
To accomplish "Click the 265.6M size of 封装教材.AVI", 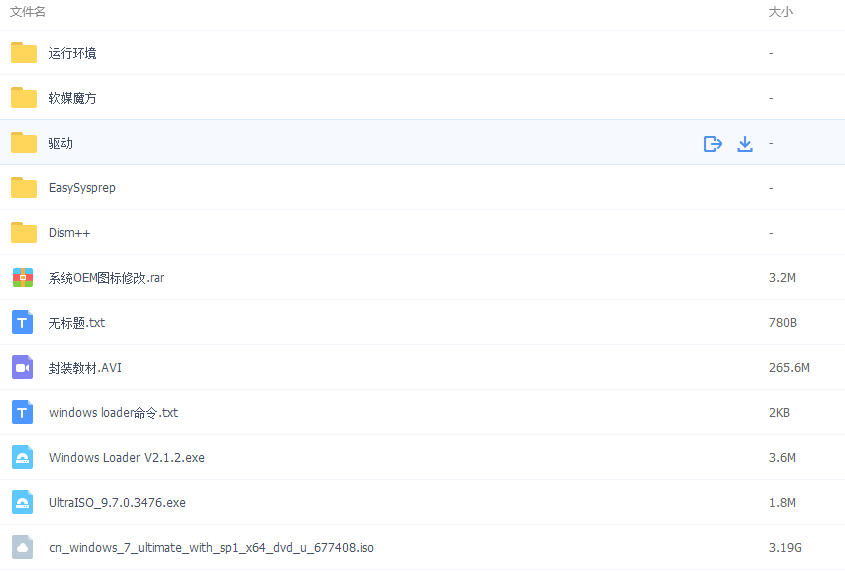I will 789,368.
